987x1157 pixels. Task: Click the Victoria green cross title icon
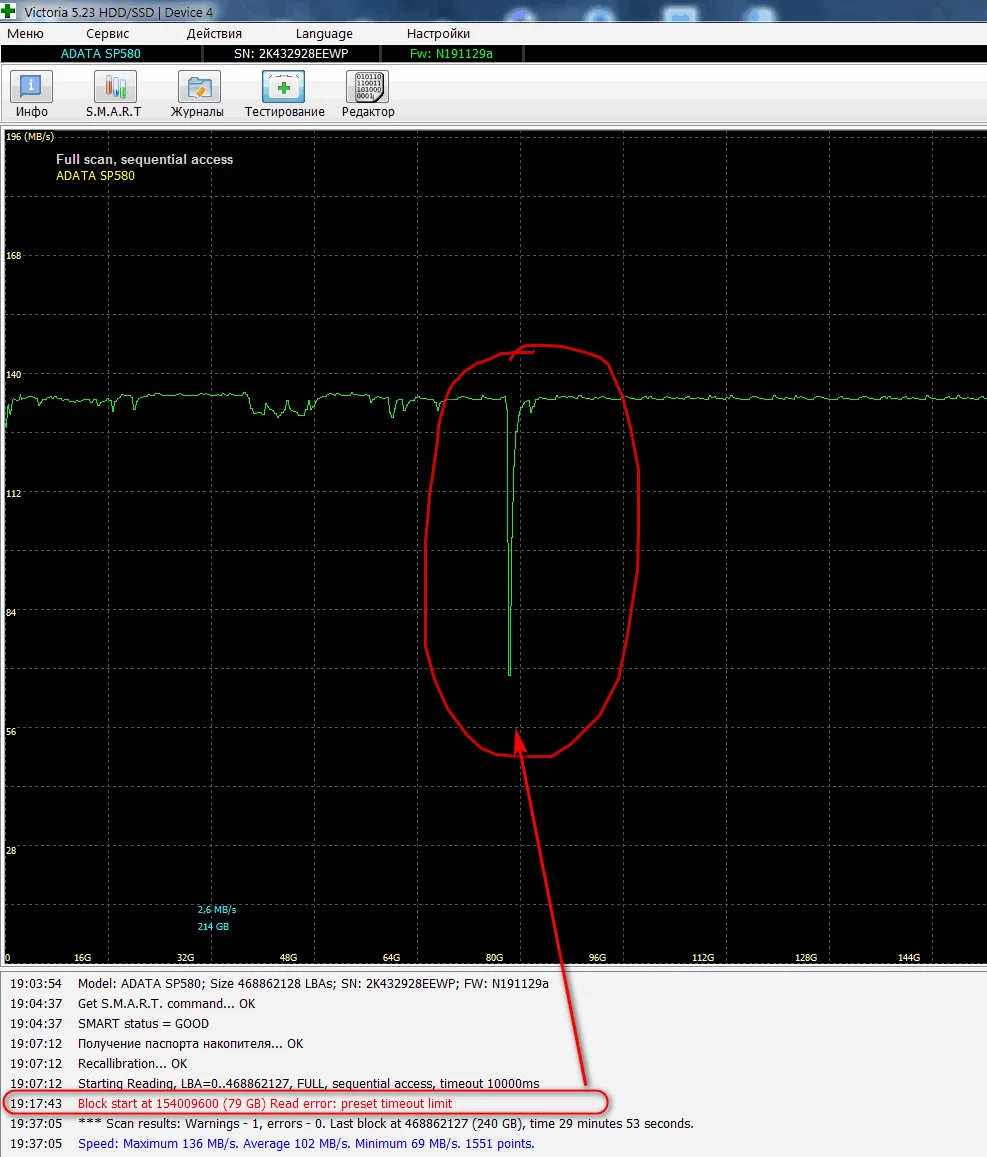[9, 11]
